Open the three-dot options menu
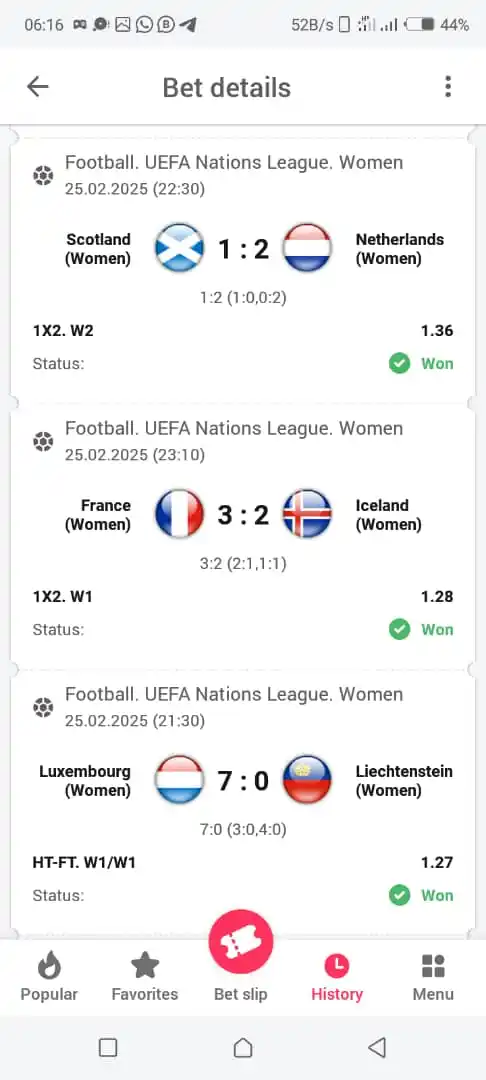Screen dimensions: 486x1080 (x=447, y=87)
